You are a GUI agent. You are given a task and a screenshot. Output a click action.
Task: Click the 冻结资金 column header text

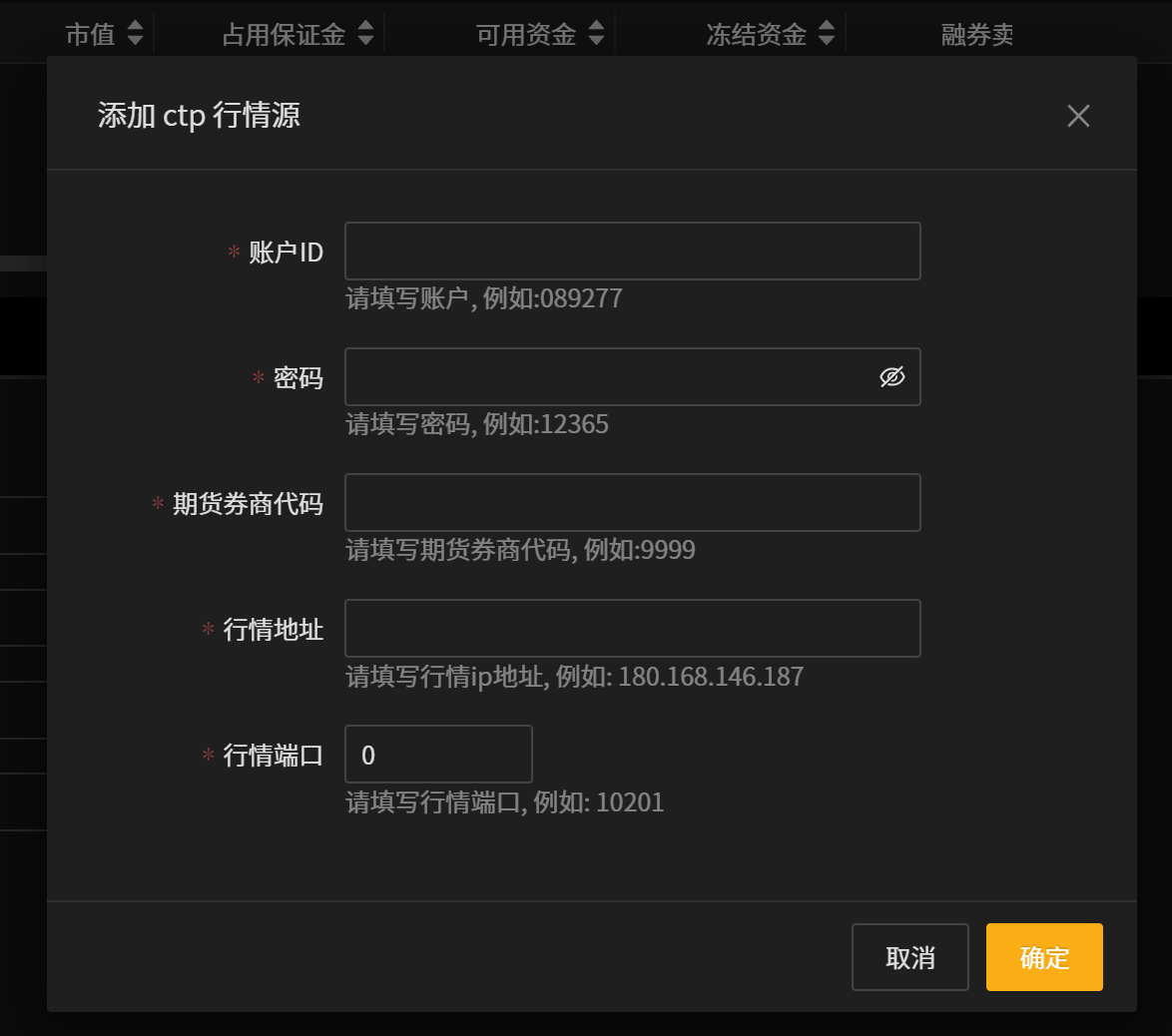click(757, 34)
